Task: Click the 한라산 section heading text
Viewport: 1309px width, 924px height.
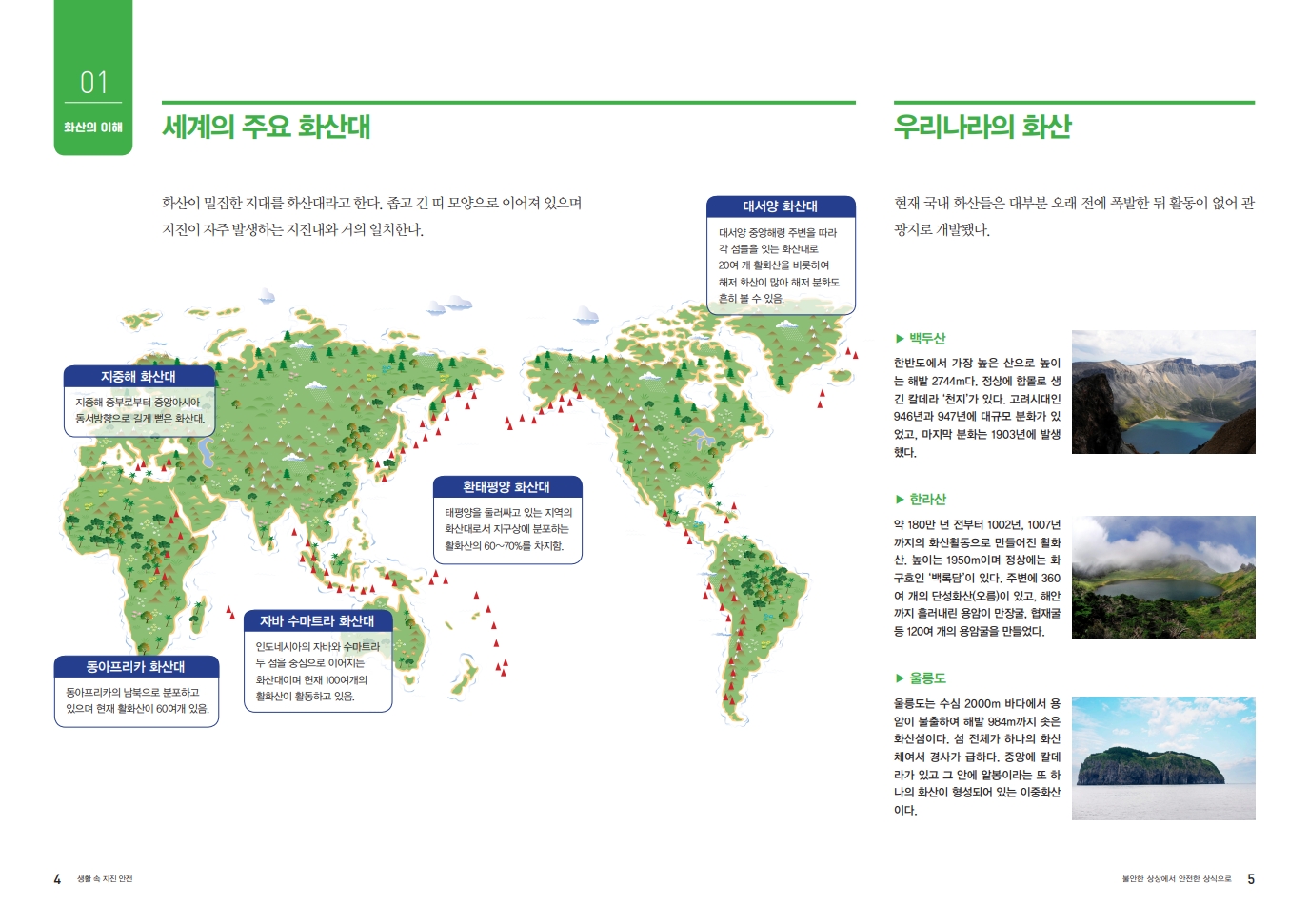Action: click(x=927, y=500)
